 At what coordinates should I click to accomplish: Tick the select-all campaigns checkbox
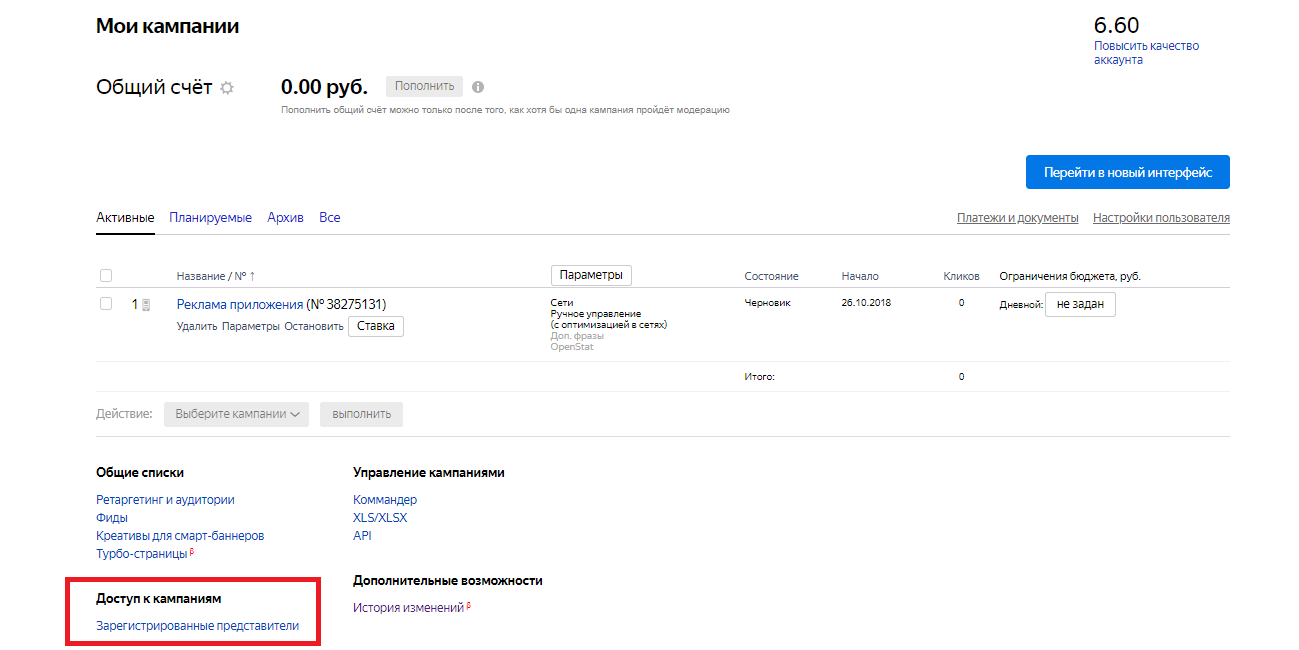point(106,276)
